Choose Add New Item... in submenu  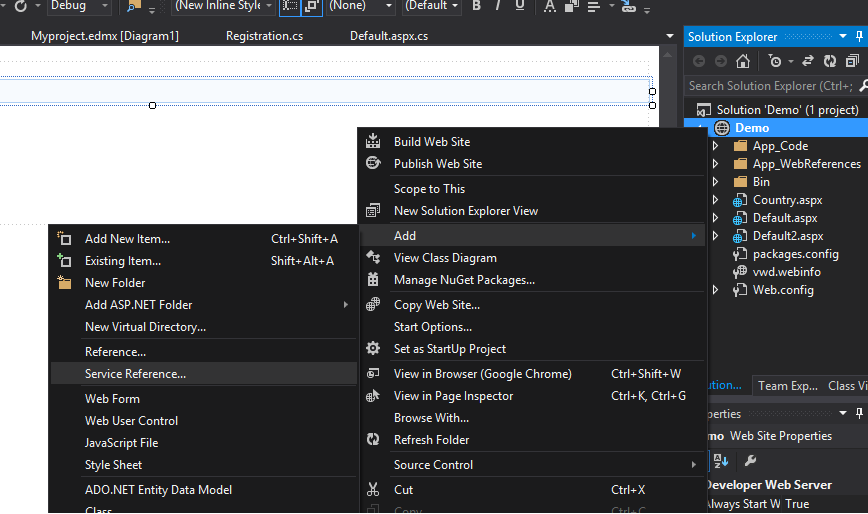click(127, 239)
